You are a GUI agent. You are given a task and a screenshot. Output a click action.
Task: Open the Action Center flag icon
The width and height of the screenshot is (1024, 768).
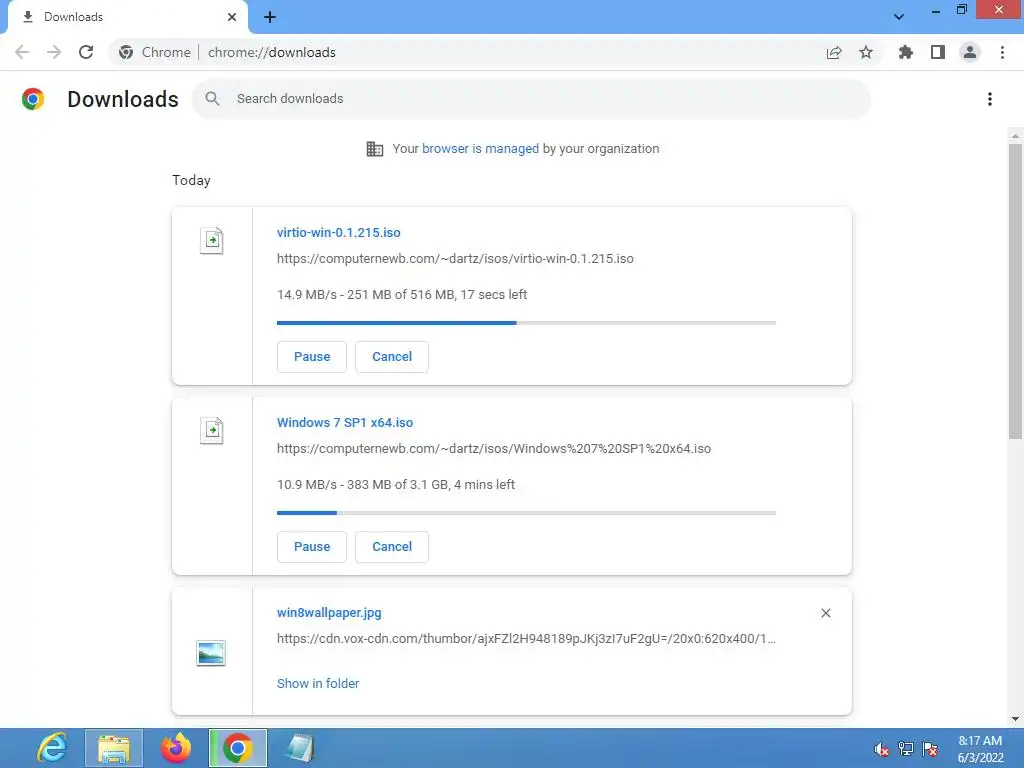[x=930, y=749]
